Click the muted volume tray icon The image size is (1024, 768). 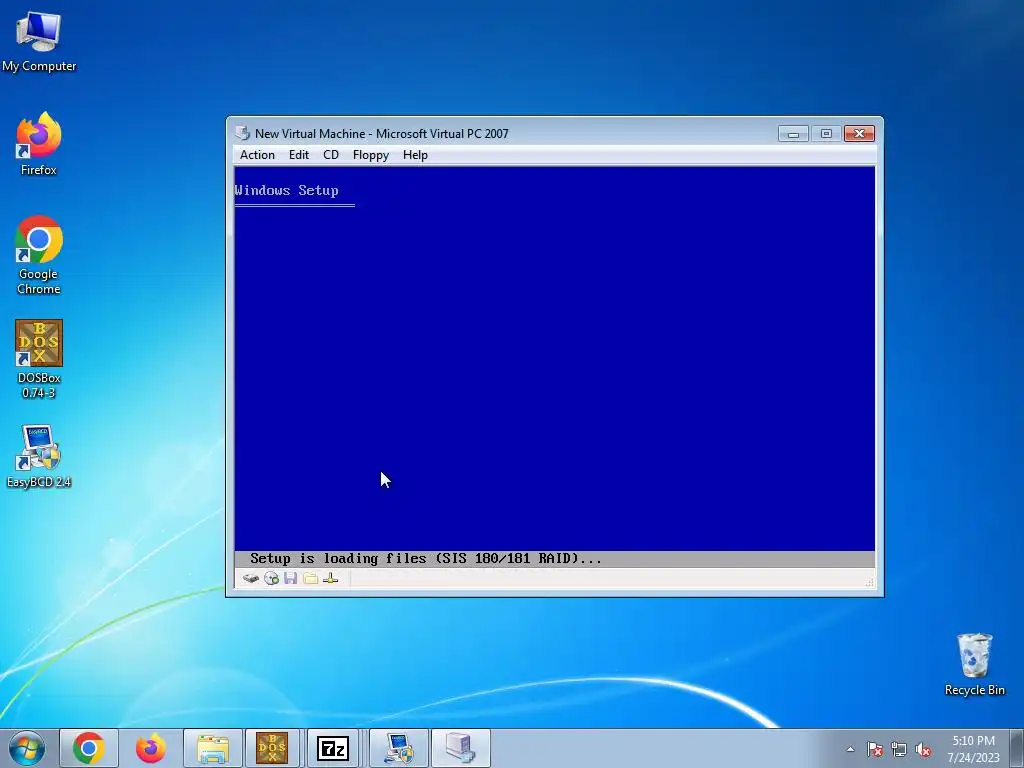click(x=923, y=749)
